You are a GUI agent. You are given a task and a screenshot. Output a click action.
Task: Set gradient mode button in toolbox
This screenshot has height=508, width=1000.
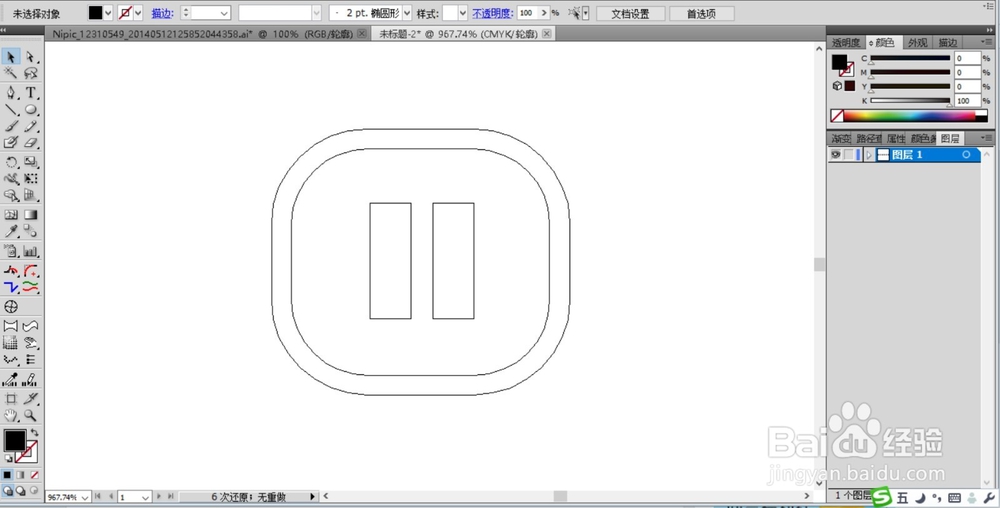[x=20, y=475]
